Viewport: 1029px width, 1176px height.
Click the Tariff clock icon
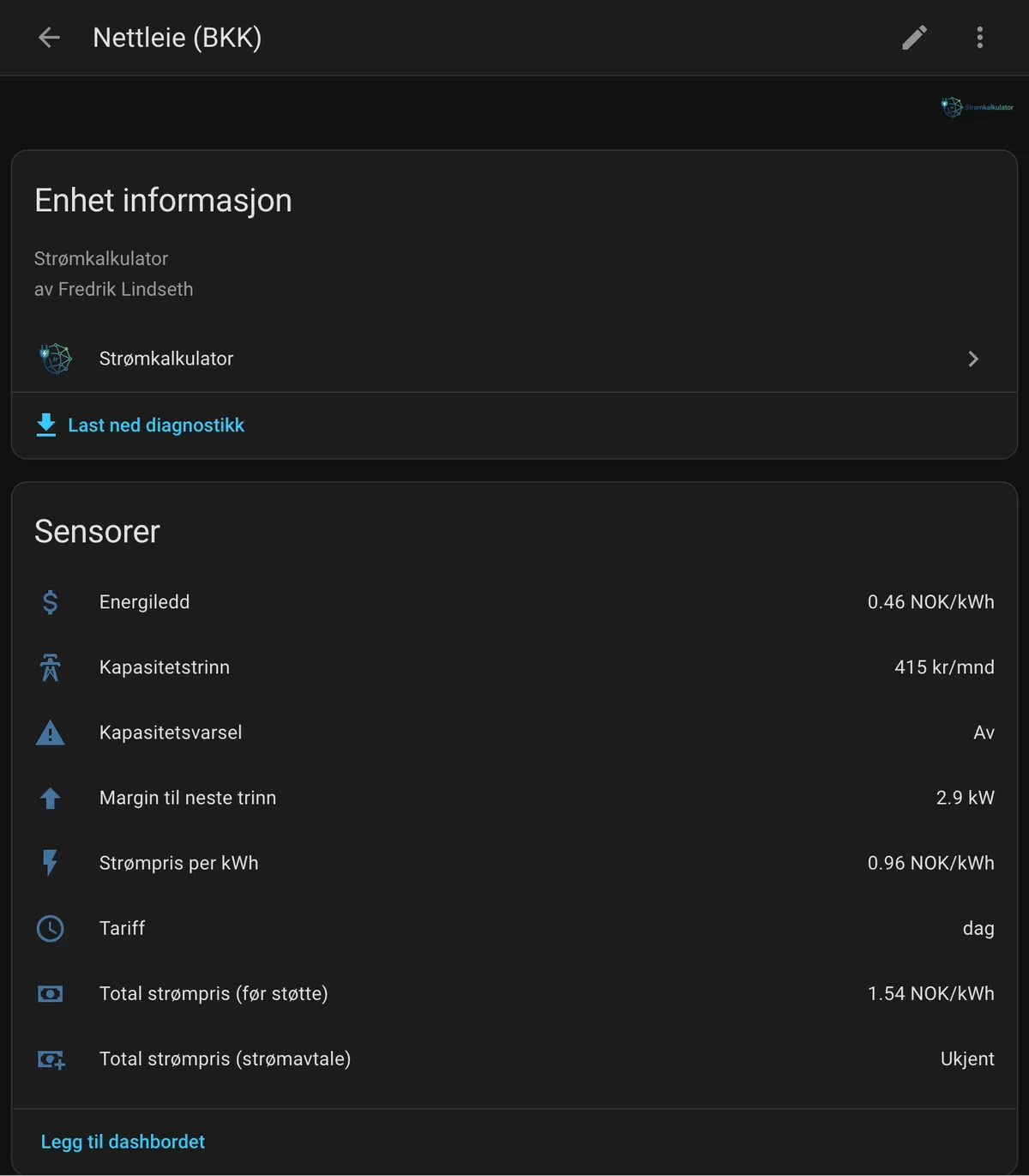tap(51, 928)
